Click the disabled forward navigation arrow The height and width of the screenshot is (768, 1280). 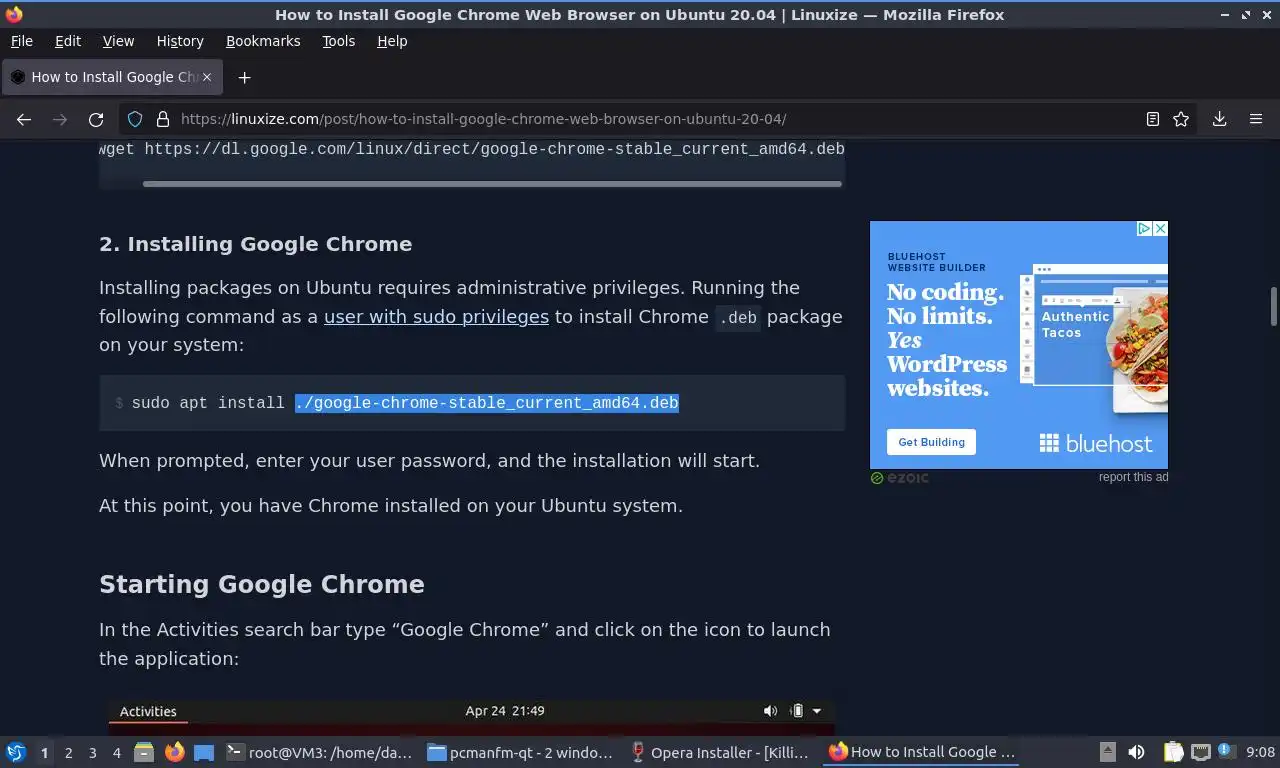point(60,119)
